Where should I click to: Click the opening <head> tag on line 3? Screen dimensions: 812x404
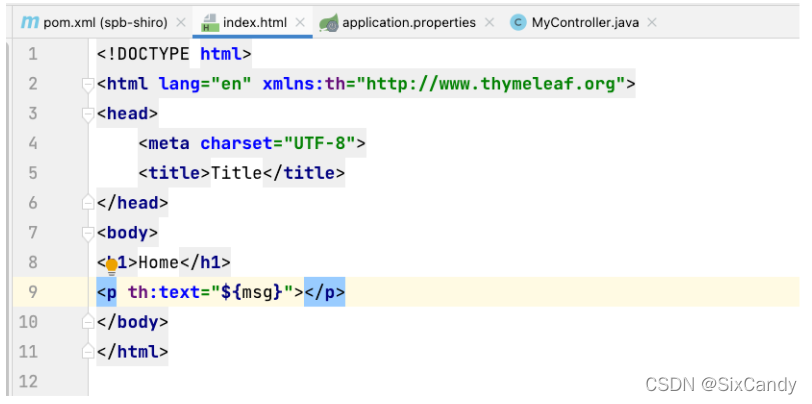click(127, 114)
